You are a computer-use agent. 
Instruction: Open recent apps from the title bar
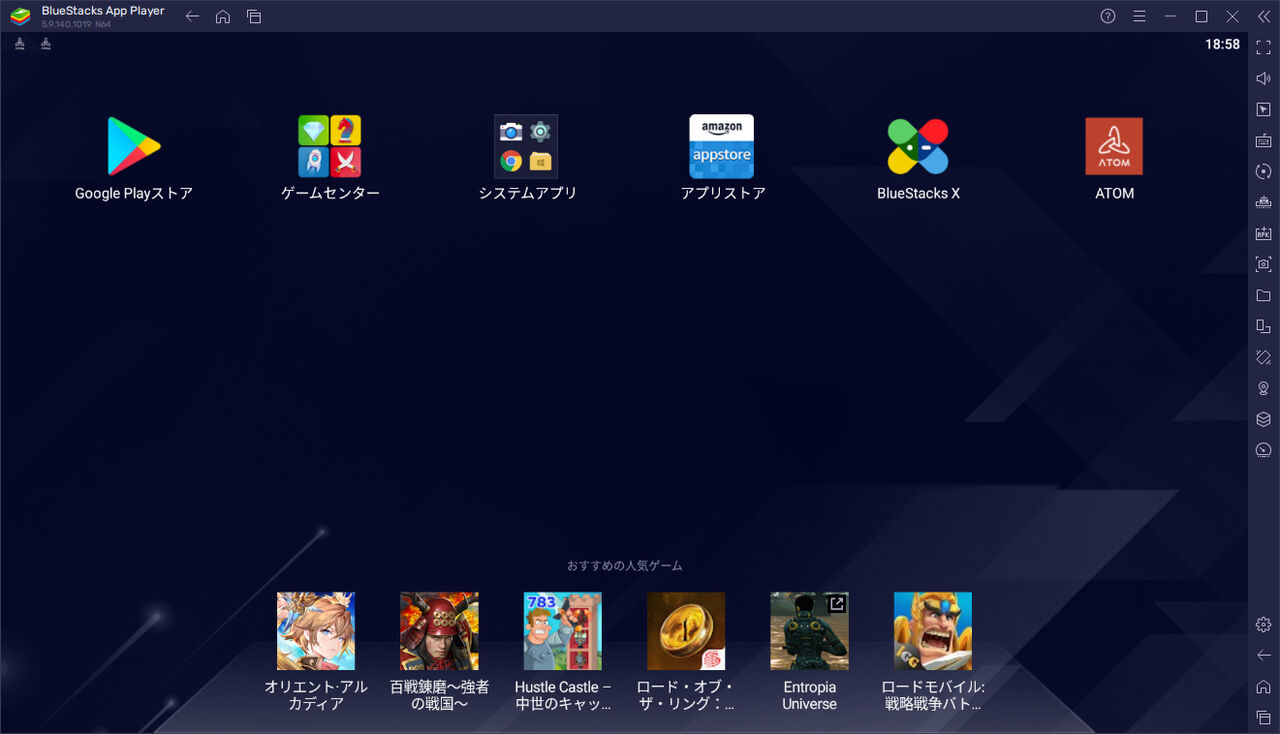tap(254, 16)
